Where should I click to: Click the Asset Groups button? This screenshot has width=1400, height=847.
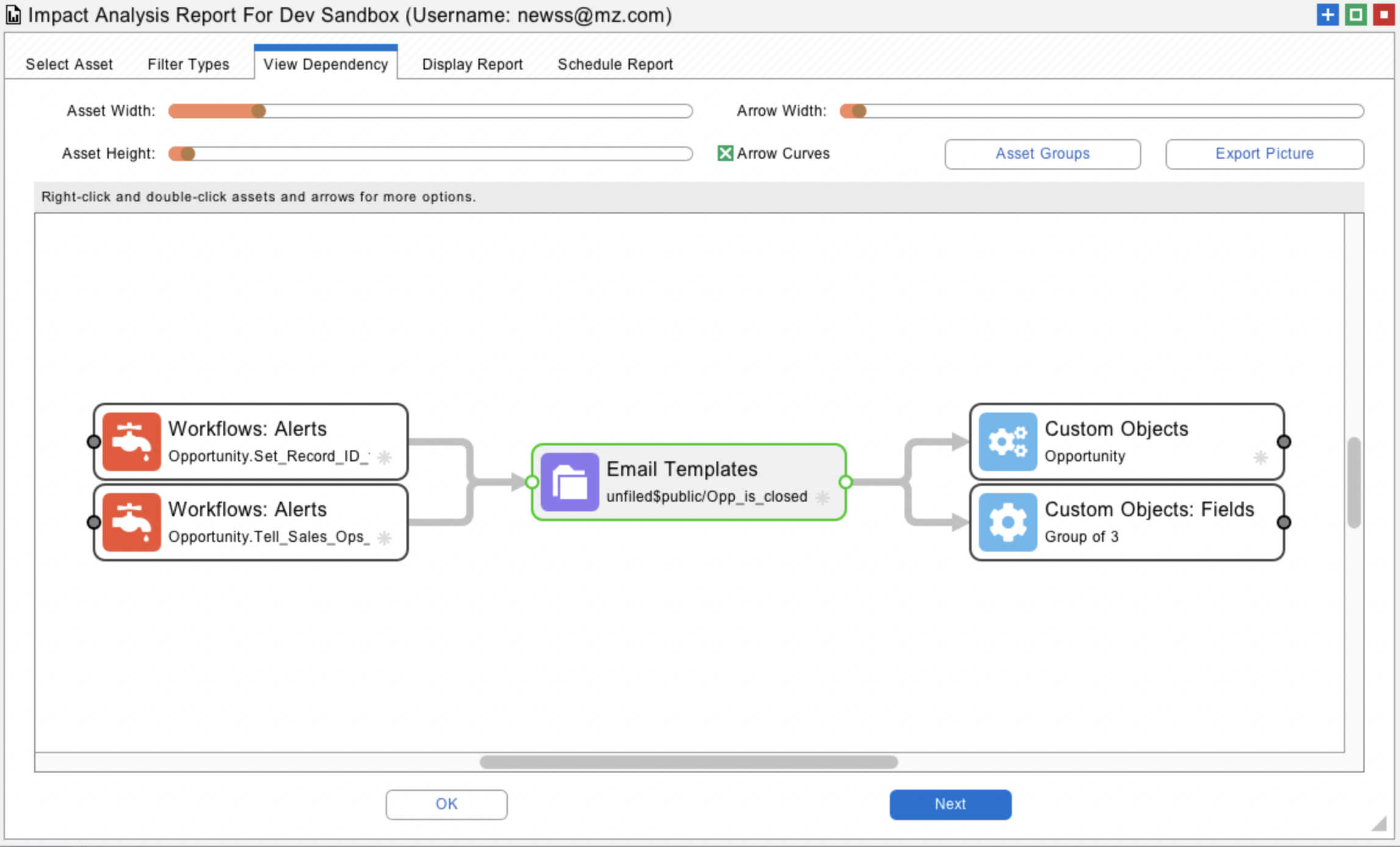coord(1042,154)
